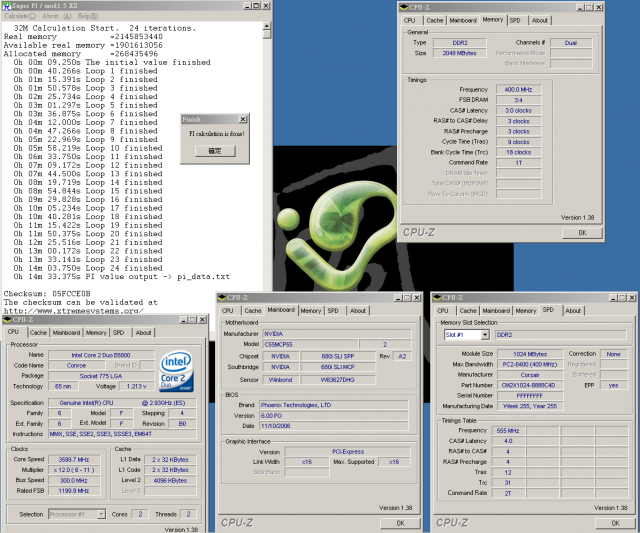Open SPD tab in Mainboard window
This screenshot has width=640, height=533.
click(x=333, y=311)
